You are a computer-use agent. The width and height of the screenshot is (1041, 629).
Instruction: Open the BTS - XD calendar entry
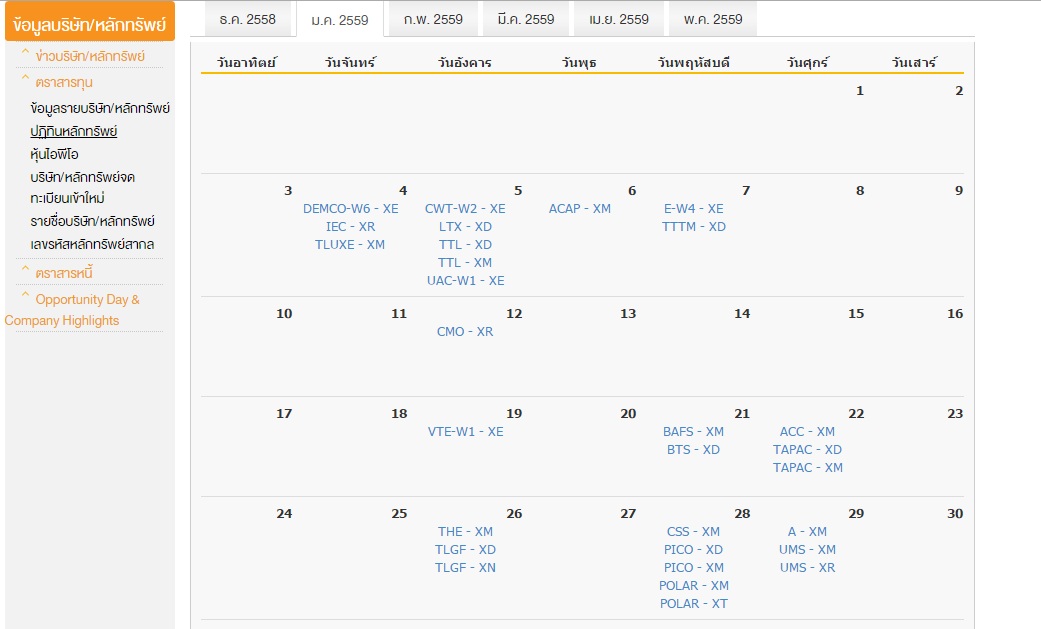click(694, 450)
